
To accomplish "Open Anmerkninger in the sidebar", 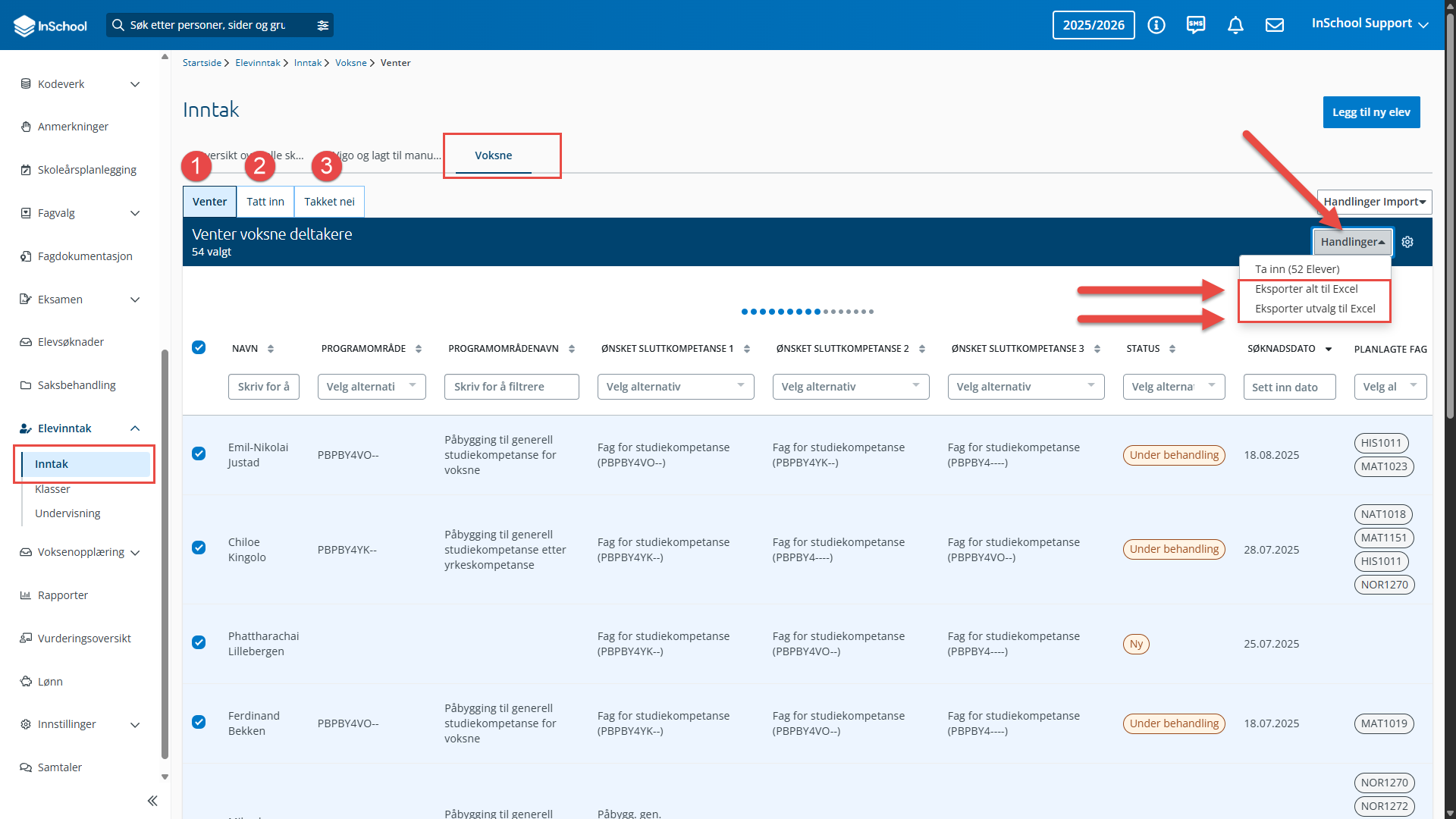I will (73, 127).
